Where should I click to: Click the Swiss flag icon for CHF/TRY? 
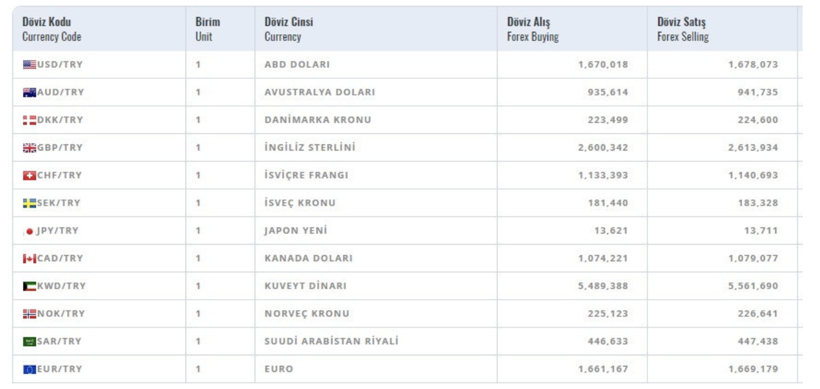click(29, 176)
